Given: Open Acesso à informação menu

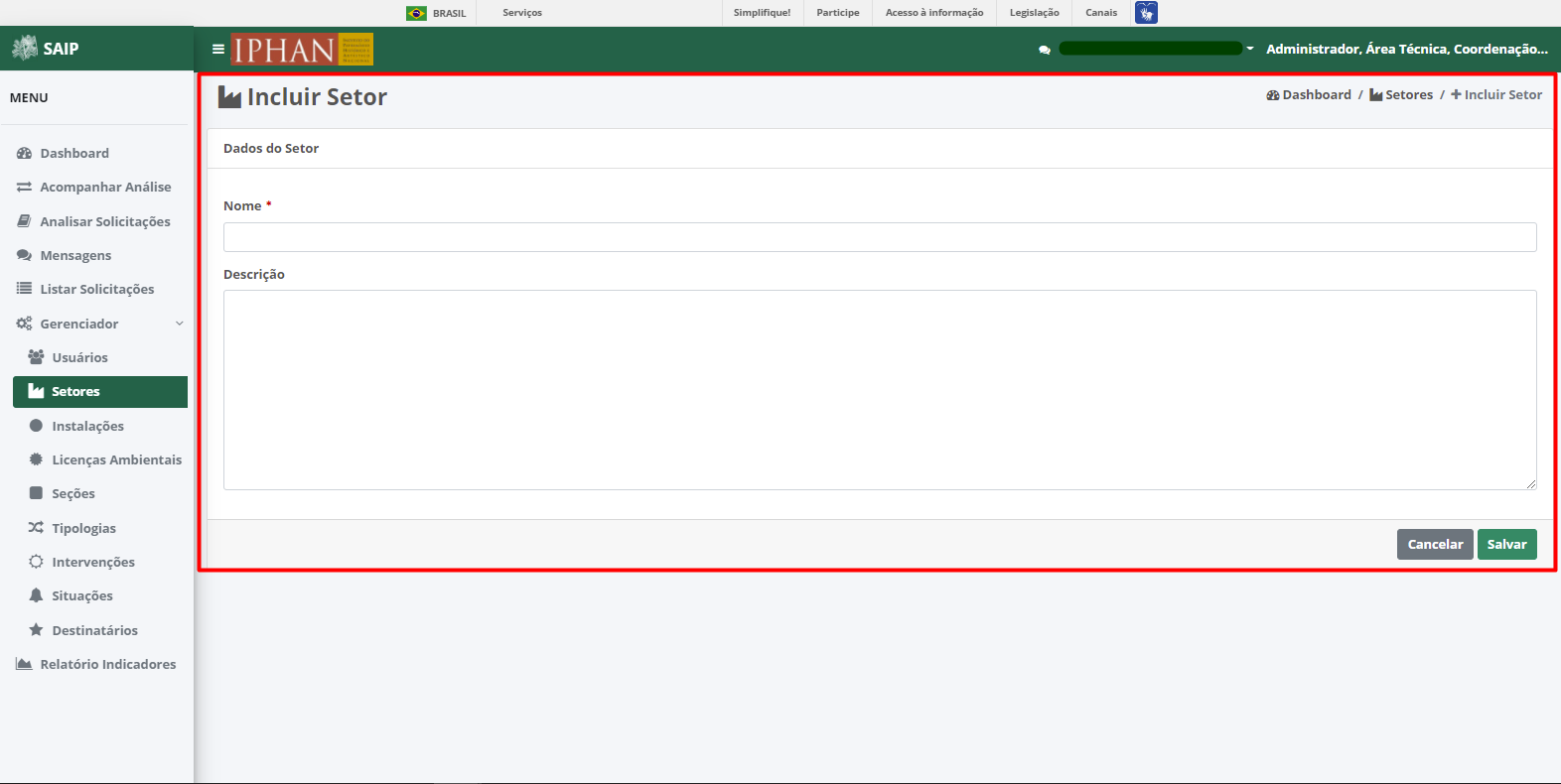Looking at the screenshot, I should (934, 13).
